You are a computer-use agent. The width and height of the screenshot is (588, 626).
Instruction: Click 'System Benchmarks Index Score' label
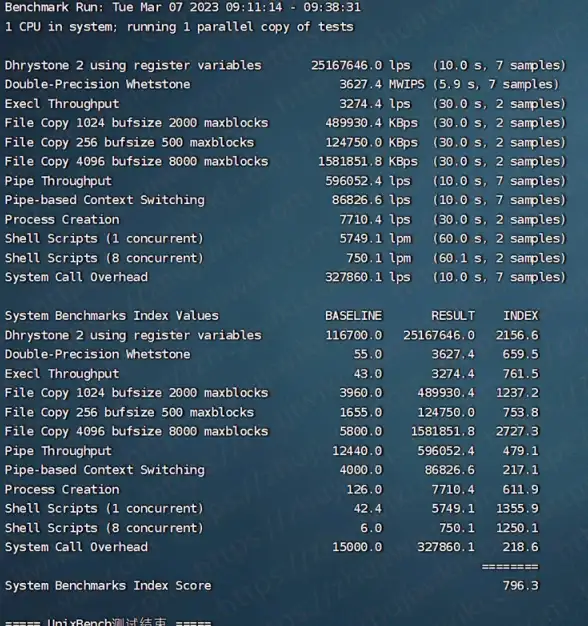[108, 586]
